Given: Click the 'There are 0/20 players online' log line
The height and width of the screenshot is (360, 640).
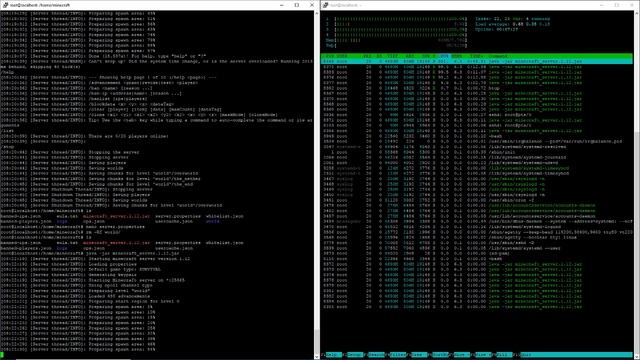Looking at the screenshot, I should tap(84, 136).
